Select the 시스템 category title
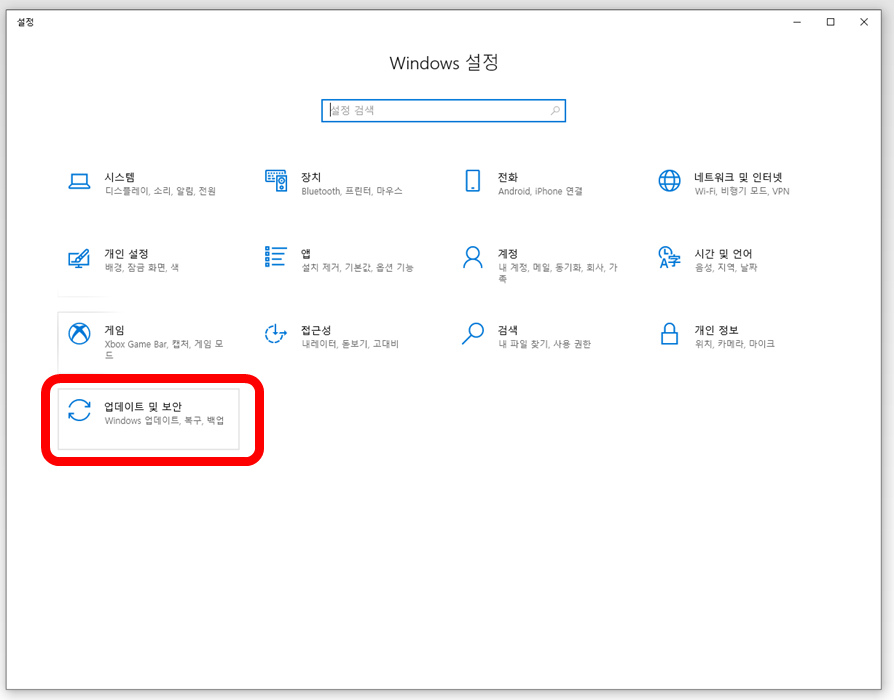This screenshot has width=894, height=700. (120, 177)
